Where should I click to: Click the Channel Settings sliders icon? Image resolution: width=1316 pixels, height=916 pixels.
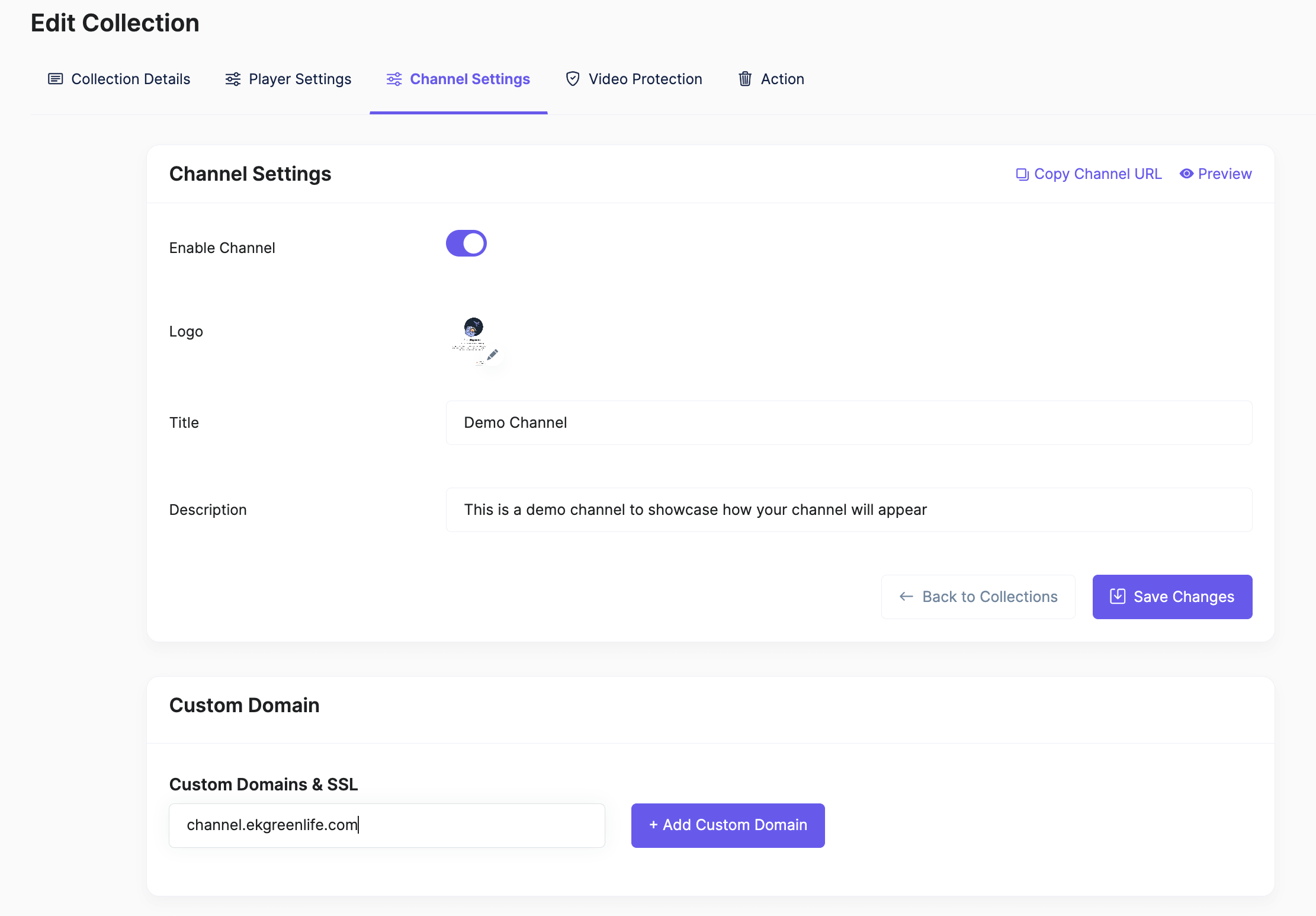(394, 79)
